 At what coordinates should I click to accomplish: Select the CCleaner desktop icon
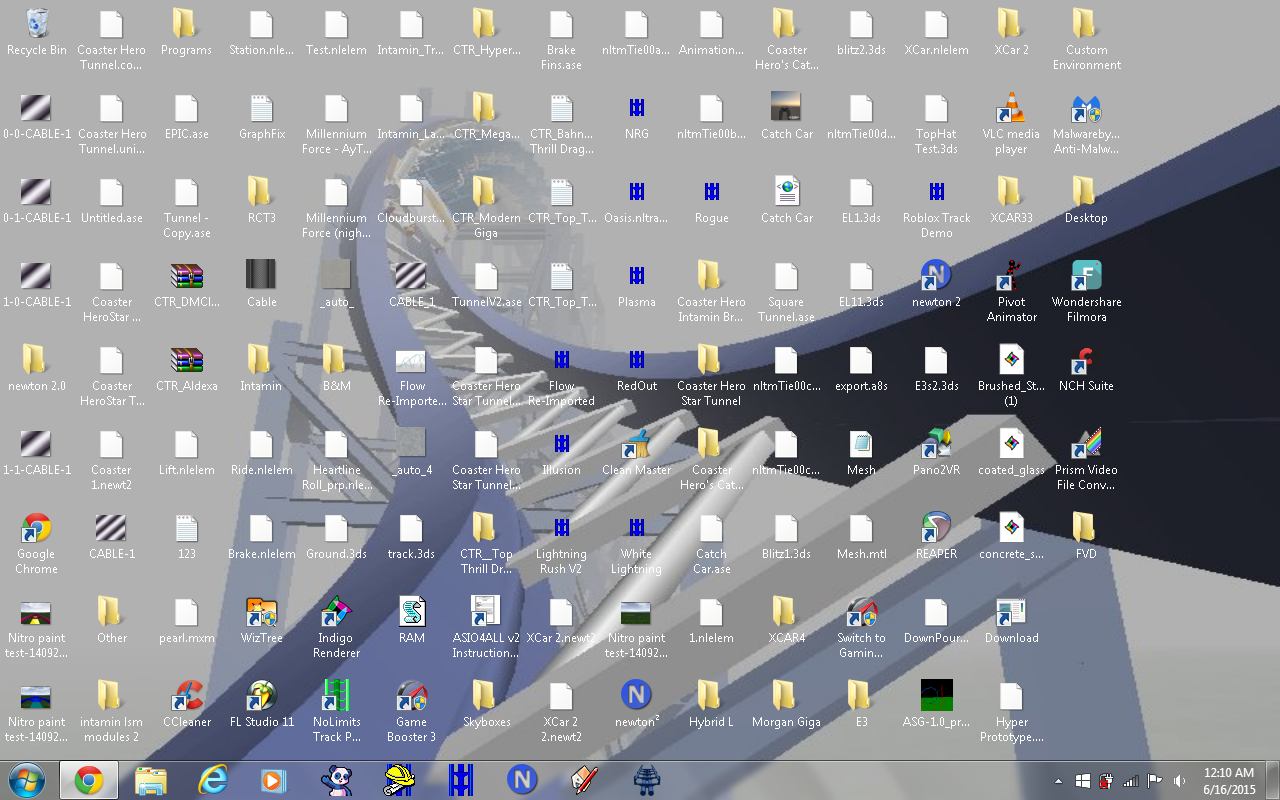(x=187, y=696)
